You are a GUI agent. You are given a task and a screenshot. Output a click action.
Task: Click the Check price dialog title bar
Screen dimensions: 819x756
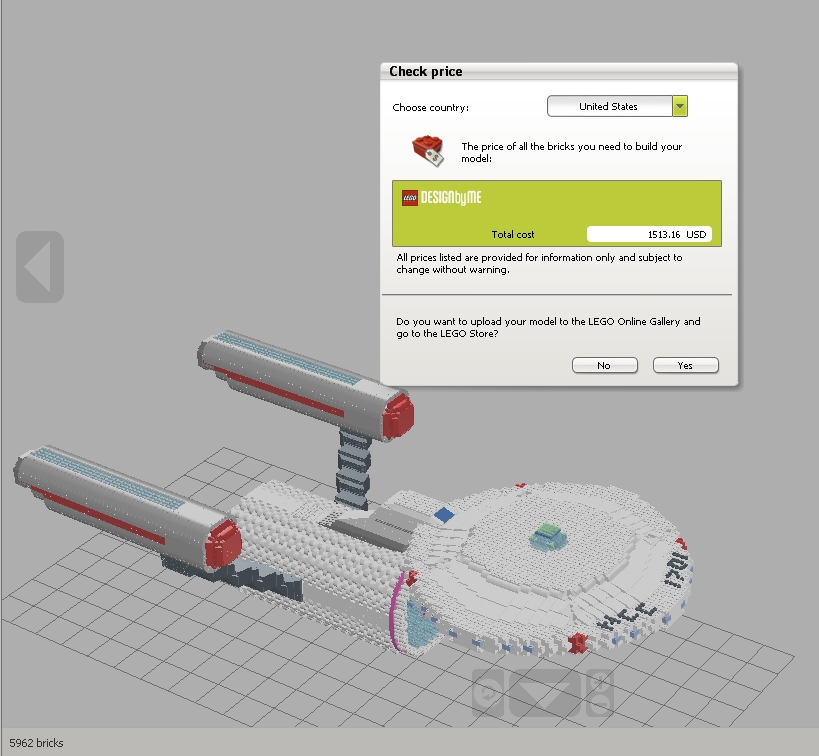point(559,72)
